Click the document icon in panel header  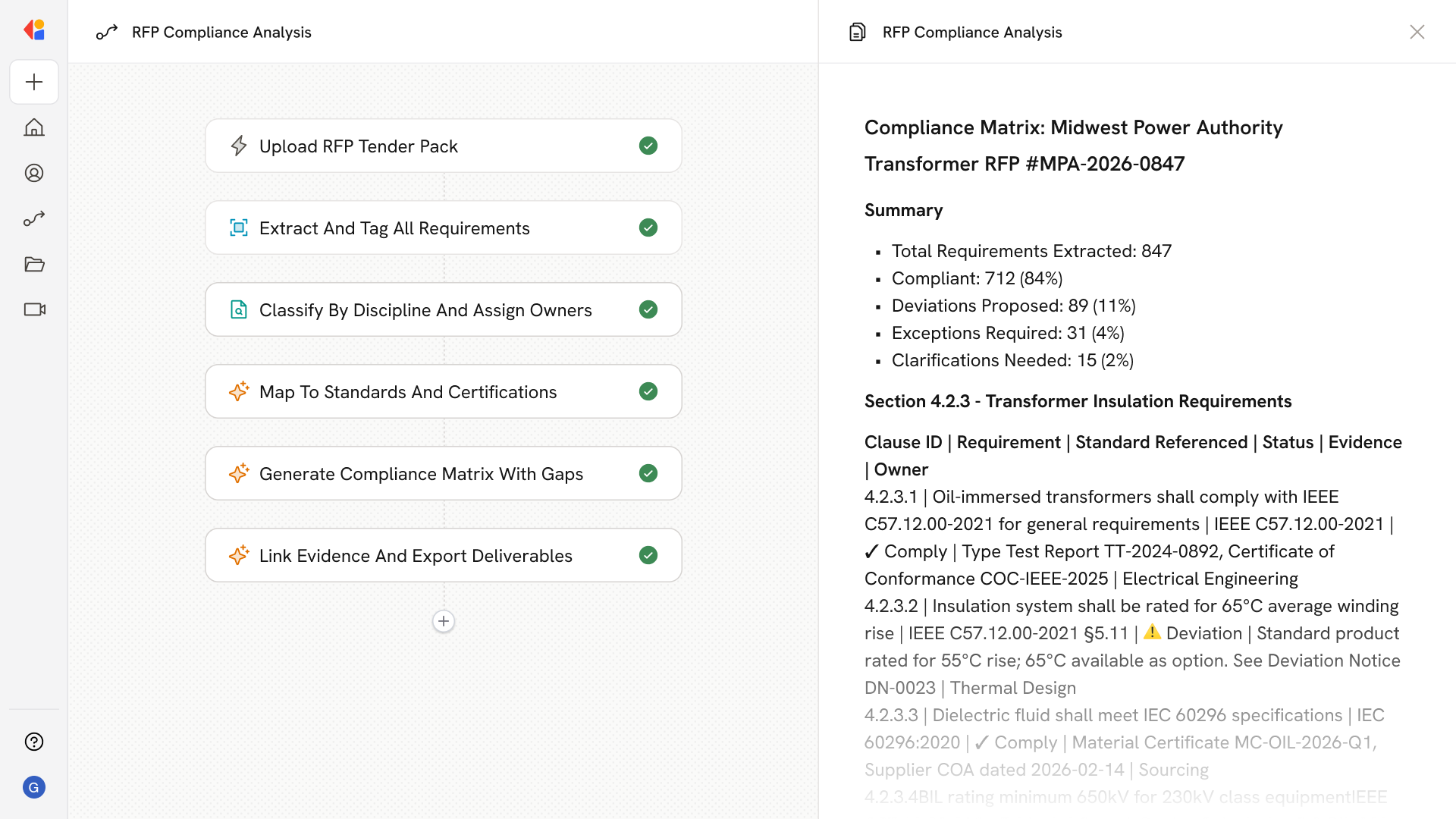pos(857,32)
